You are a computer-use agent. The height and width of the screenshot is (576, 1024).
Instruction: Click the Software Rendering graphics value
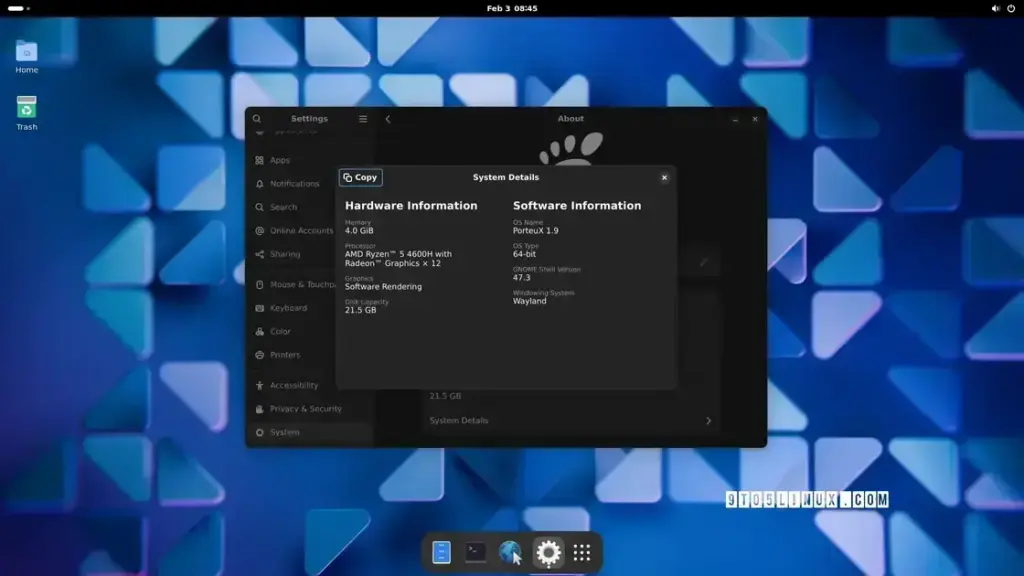coord(383,287)
